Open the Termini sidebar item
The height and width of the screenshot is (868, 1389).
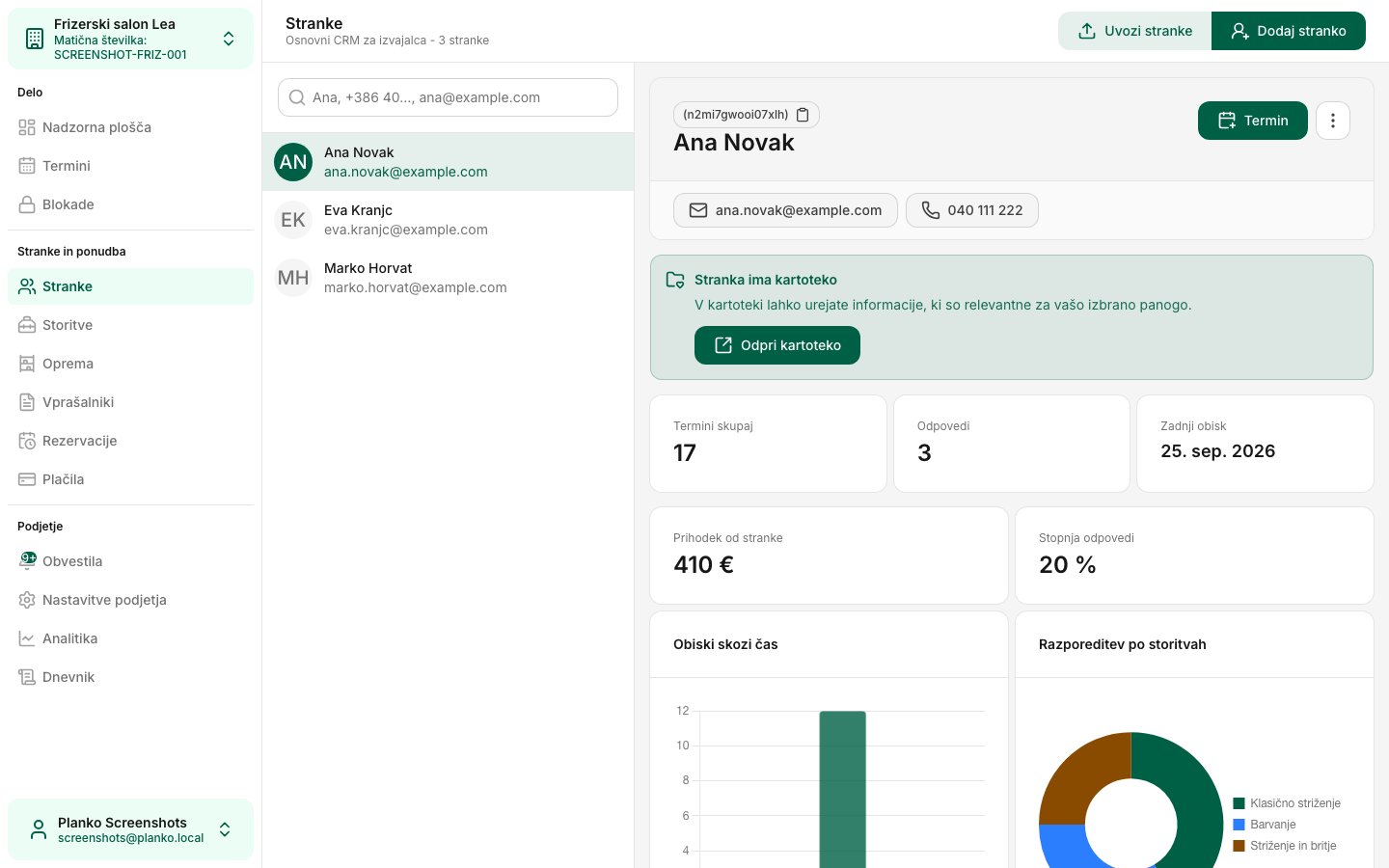pyautogui.click(x=130, y=166)
